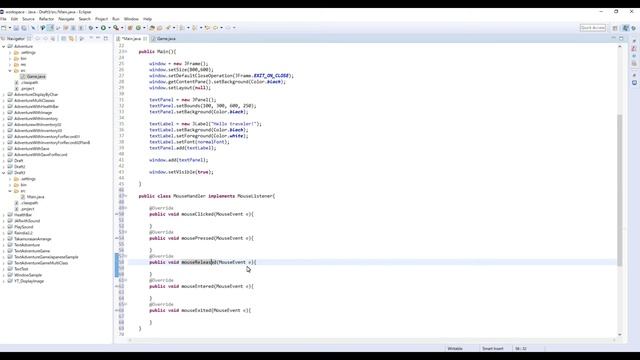Image resolution: width=640 pixels, height=360 pixels.
Task: Click the New Java Class icon
Action: click(x=138, y=28)
